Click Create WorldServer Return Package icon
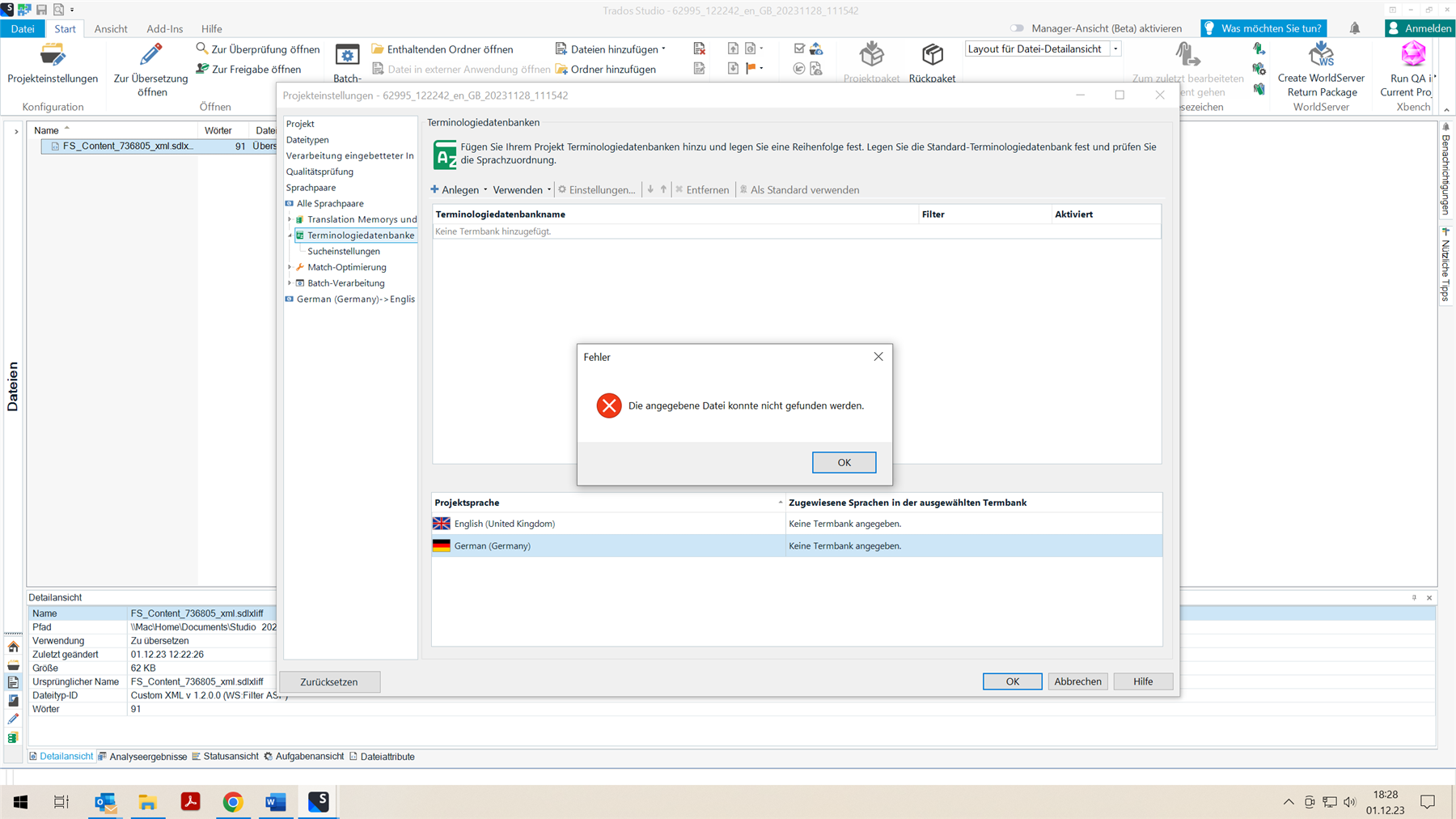 [x=1321, y=55]
